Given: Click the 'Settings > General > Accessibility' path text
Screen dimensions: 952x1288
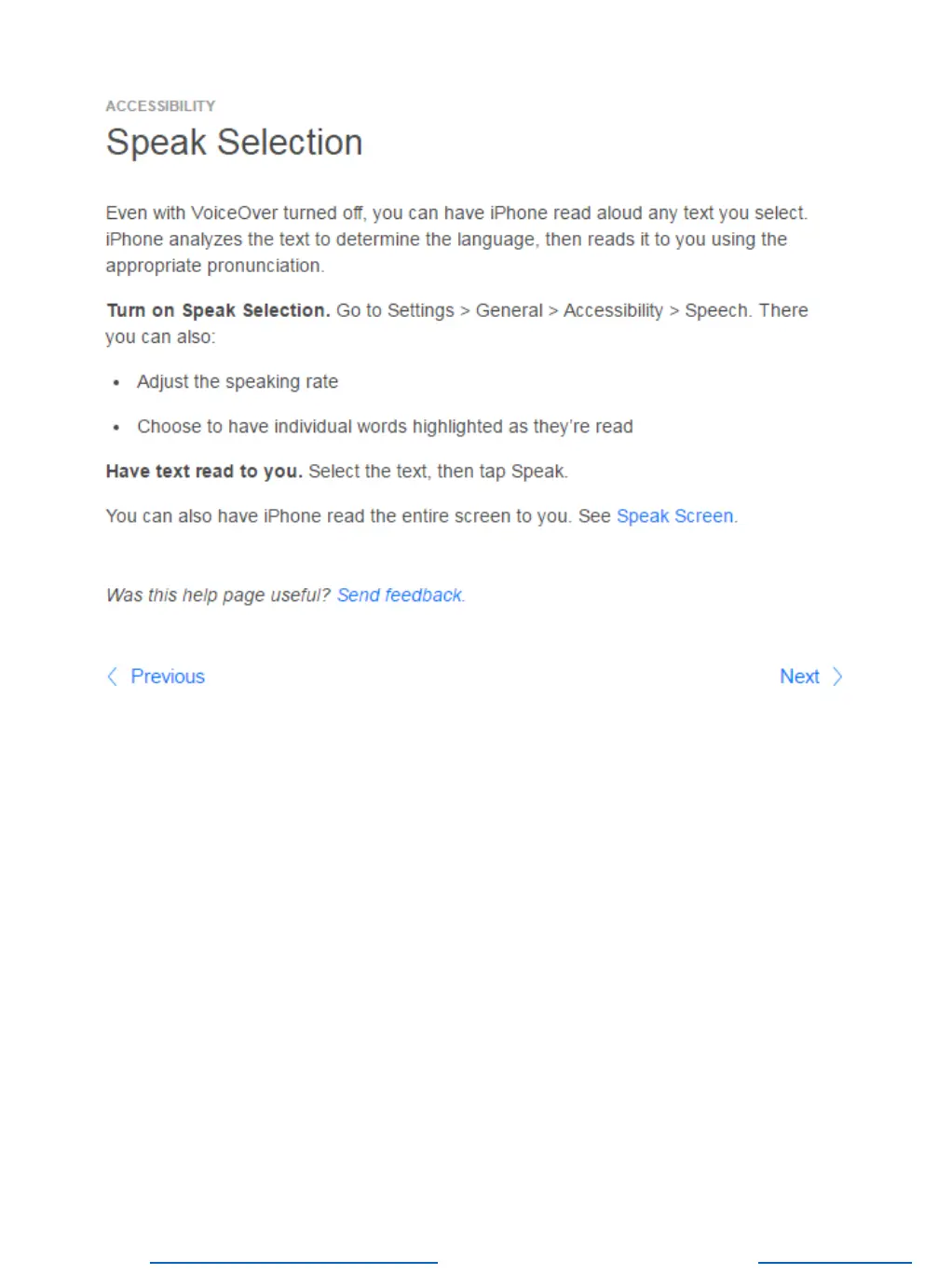Looking at the screenshot, I should tap(525, 310).
